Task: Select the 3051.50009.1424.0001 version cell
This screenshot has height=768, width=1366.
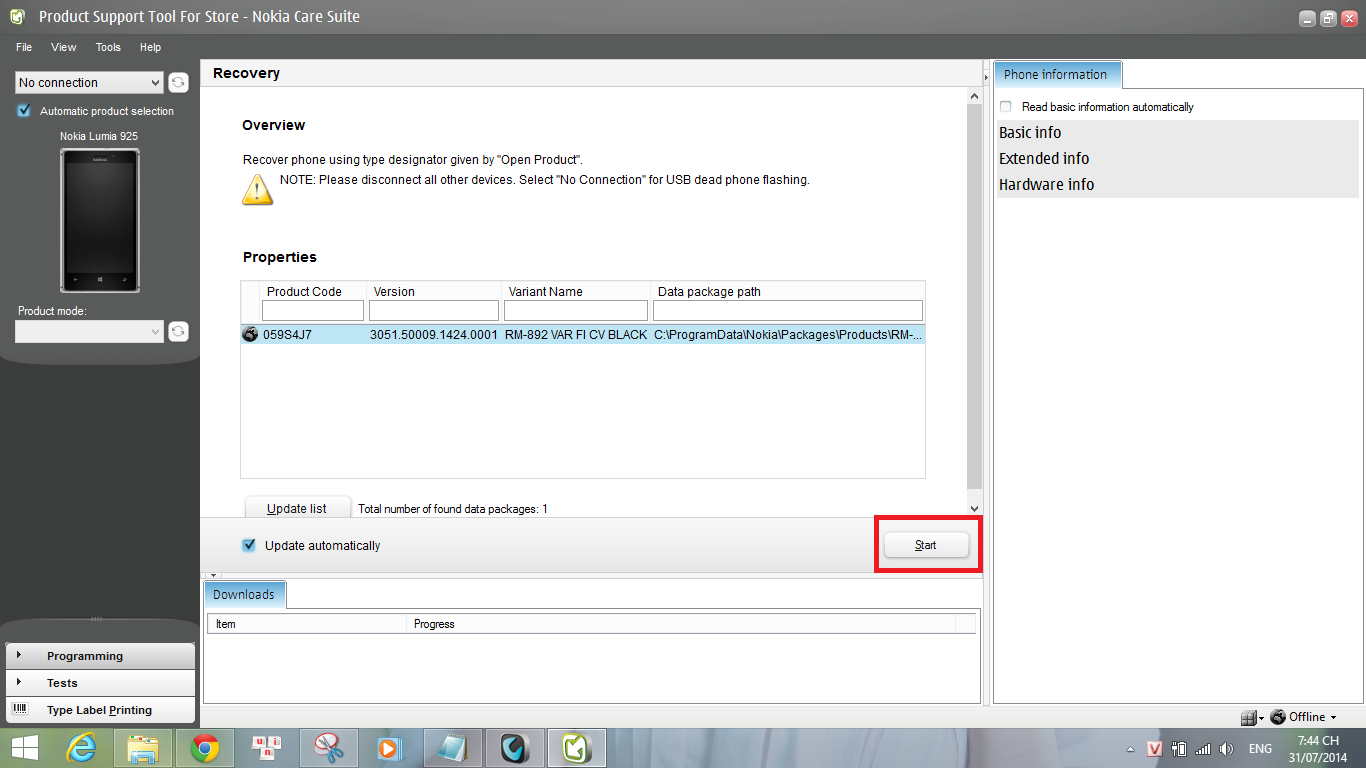Action: [434, 335]
